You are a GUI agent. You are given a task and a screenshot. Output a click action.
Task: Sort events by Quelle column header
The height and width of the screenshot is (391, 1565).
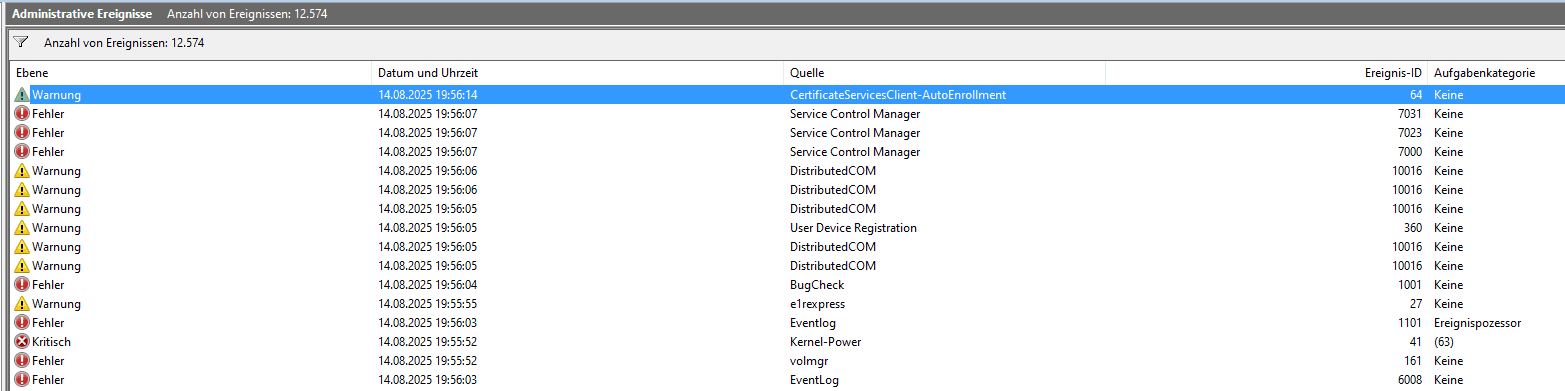click(945, 73)
